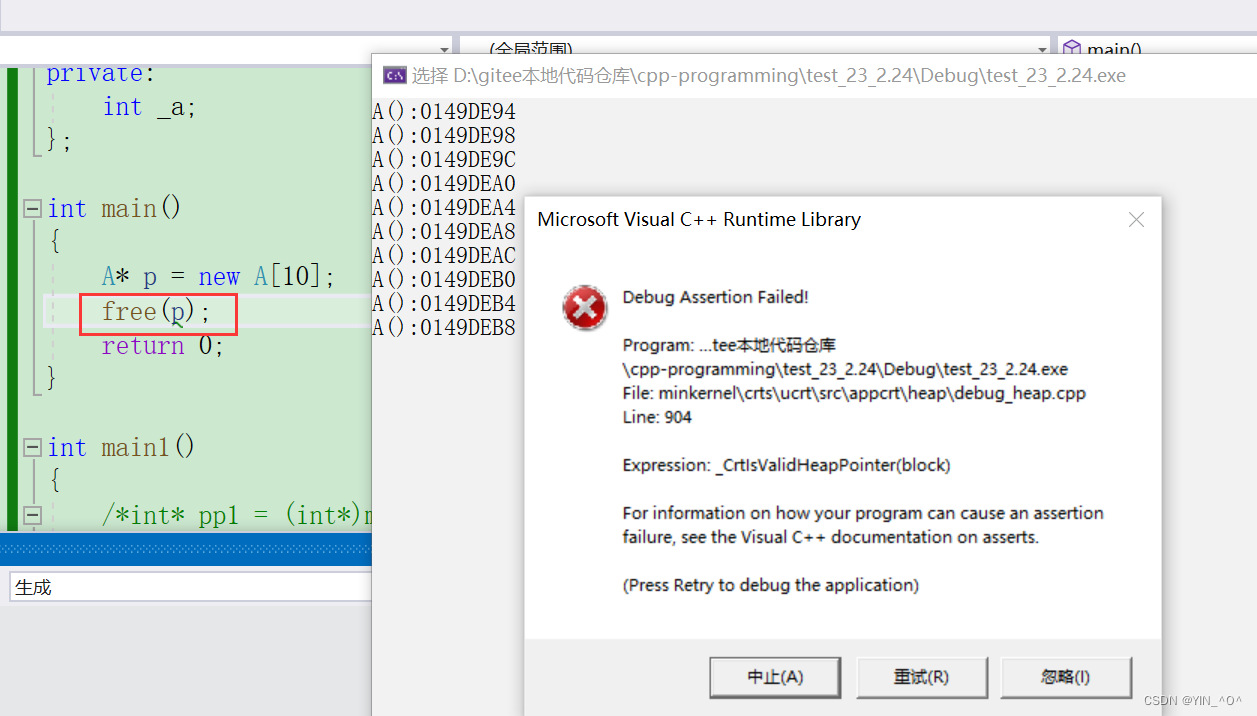Click the green modified-lines margin indicator
Image resolution: width=1257 pixels, height=716 pixels.
(x=10, y=300)
